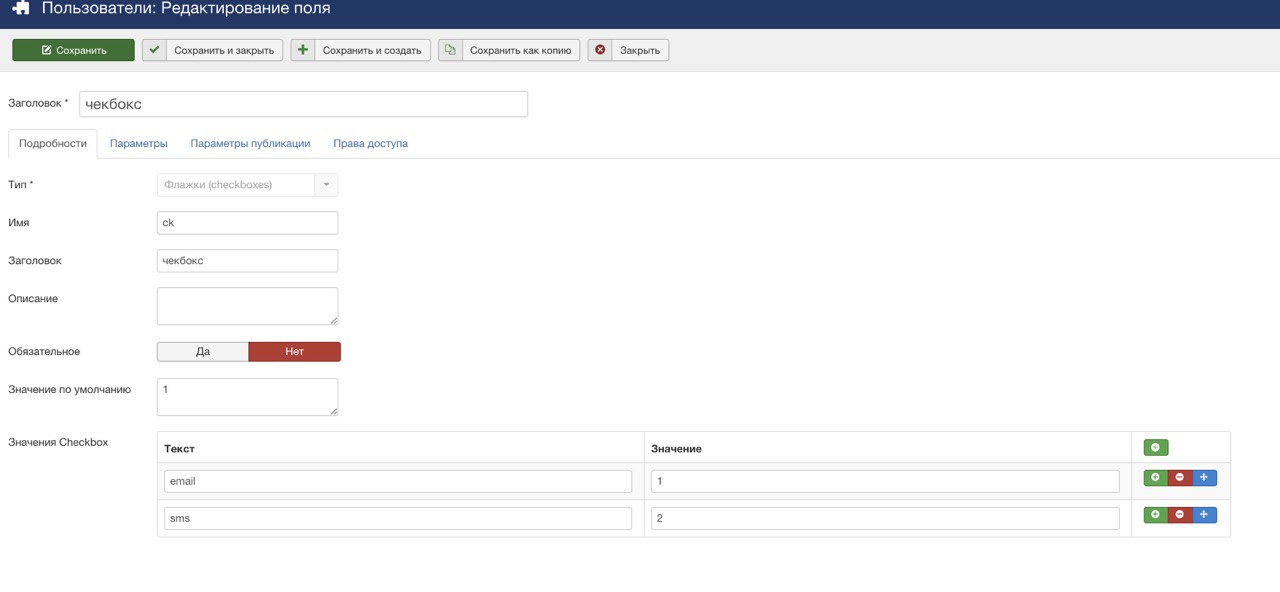The height and width of the screenshot is (592, 1280).
Task: Click the Заголовок field under Имя
Action: (x=247, y=261)
